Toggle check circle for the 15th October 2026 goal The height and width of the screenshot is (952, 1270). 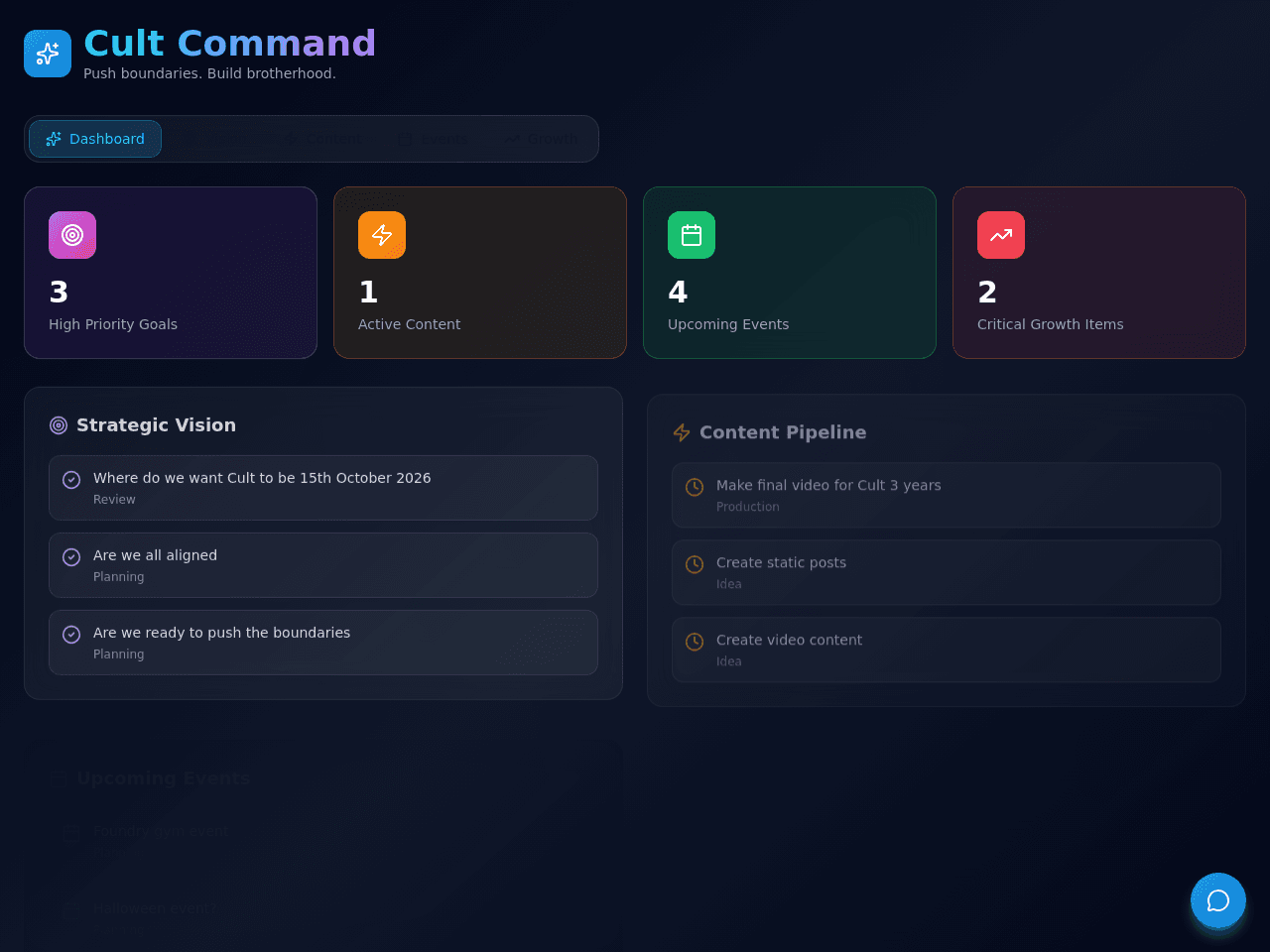71,480
